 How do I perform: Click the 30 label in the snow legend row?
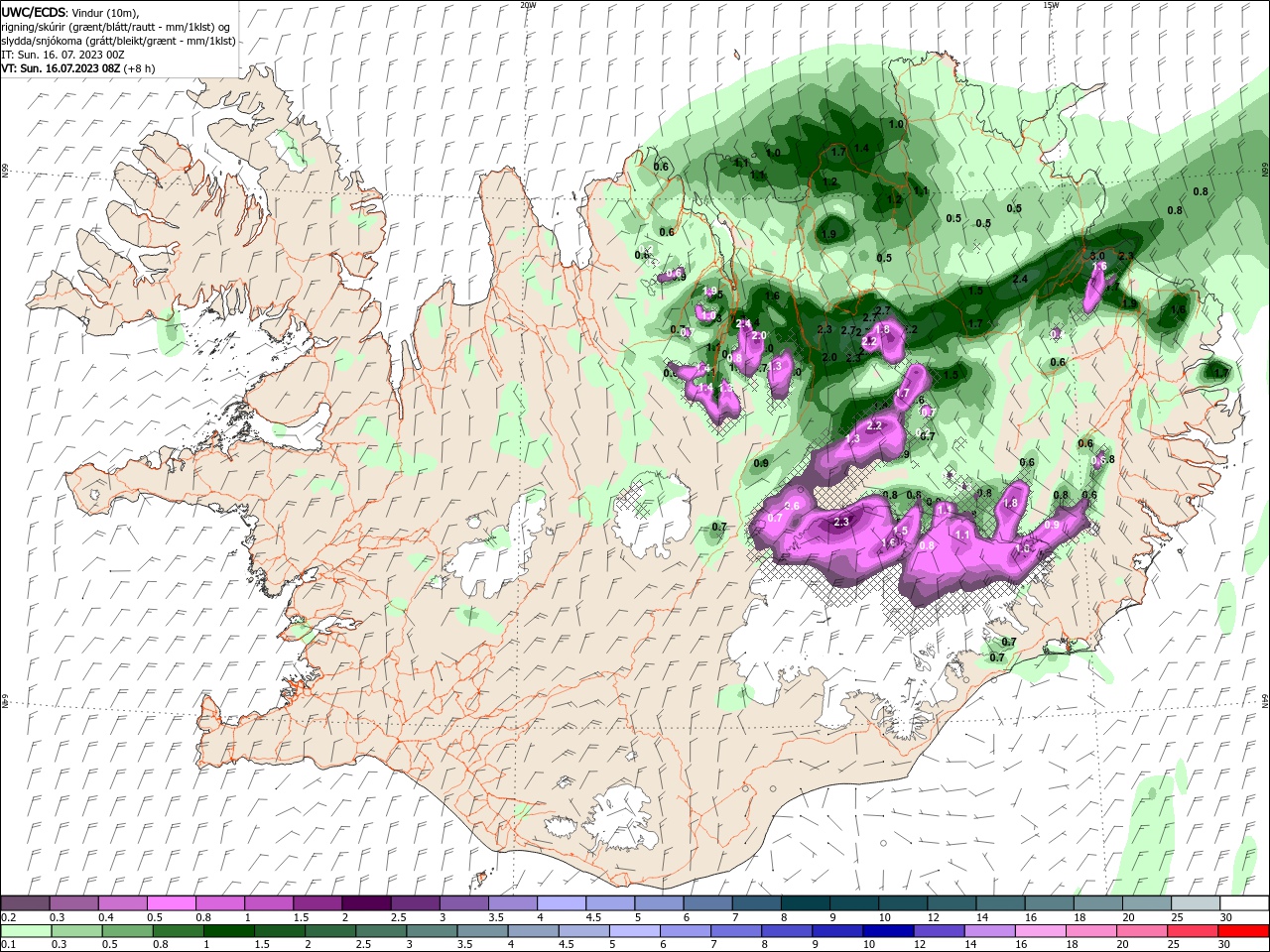(x=1225, y=917)
